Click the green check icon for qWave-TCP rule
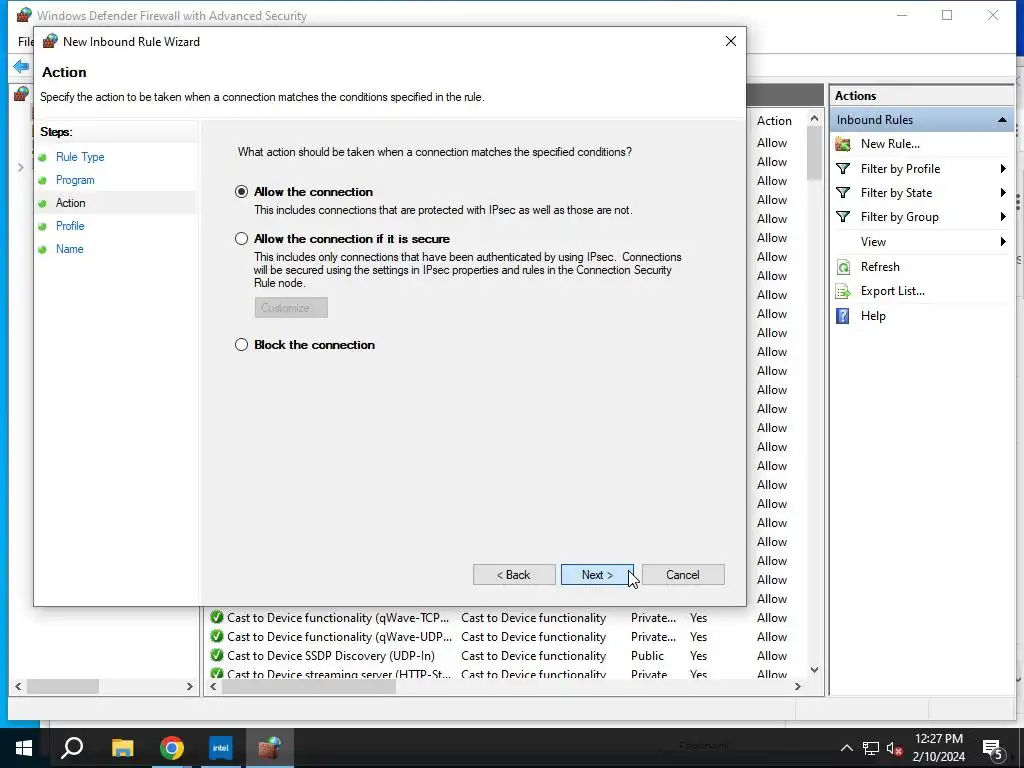 (217, 617)
